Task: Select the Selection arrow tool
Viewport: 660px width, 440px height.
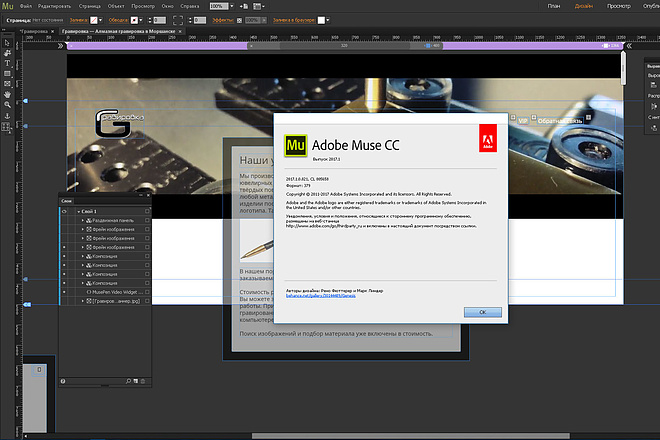Action: point(7,43)
